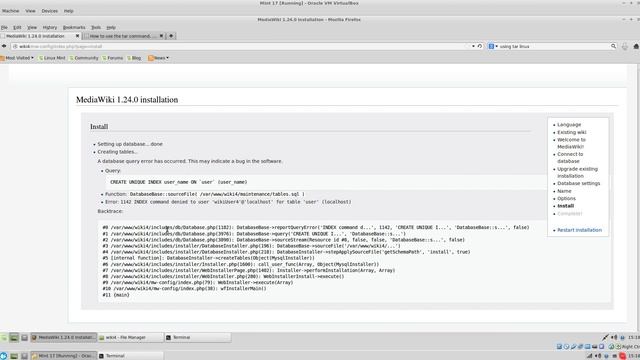The height and width of the screenshot is (360, 640).
Task: Switch to MediaWiki Firefox guest taskbar item
Action: [63, 338]
